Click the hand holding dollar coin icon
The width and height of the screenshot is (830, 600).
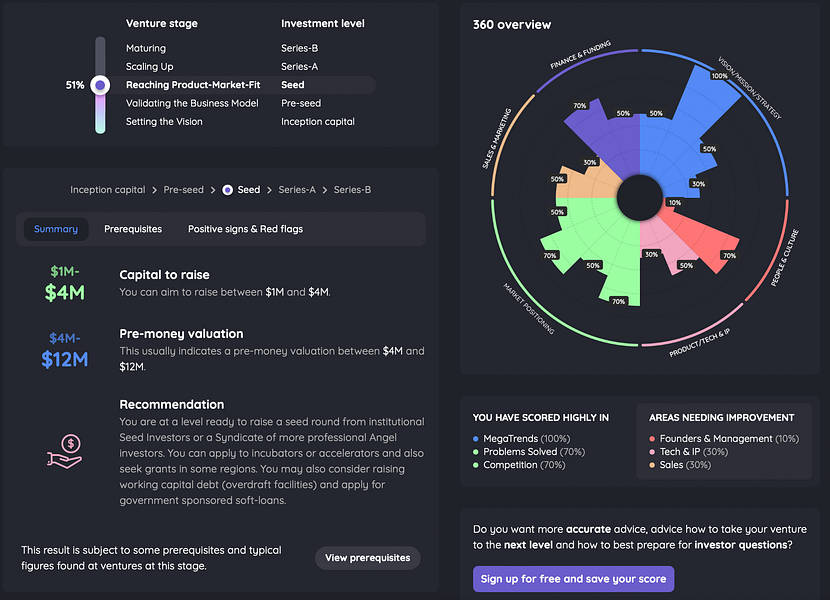point(65,452)
